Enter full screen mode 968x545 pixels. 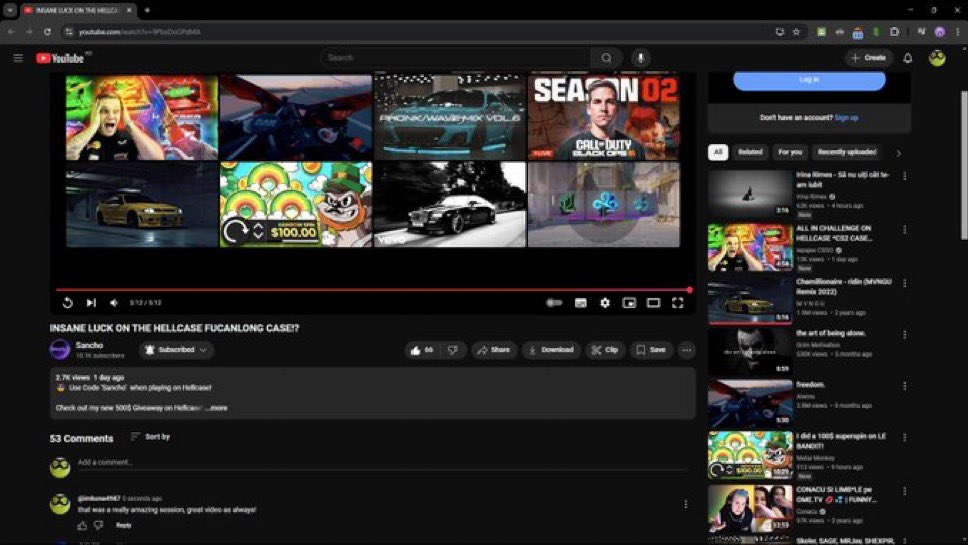[x=677, y=302]
